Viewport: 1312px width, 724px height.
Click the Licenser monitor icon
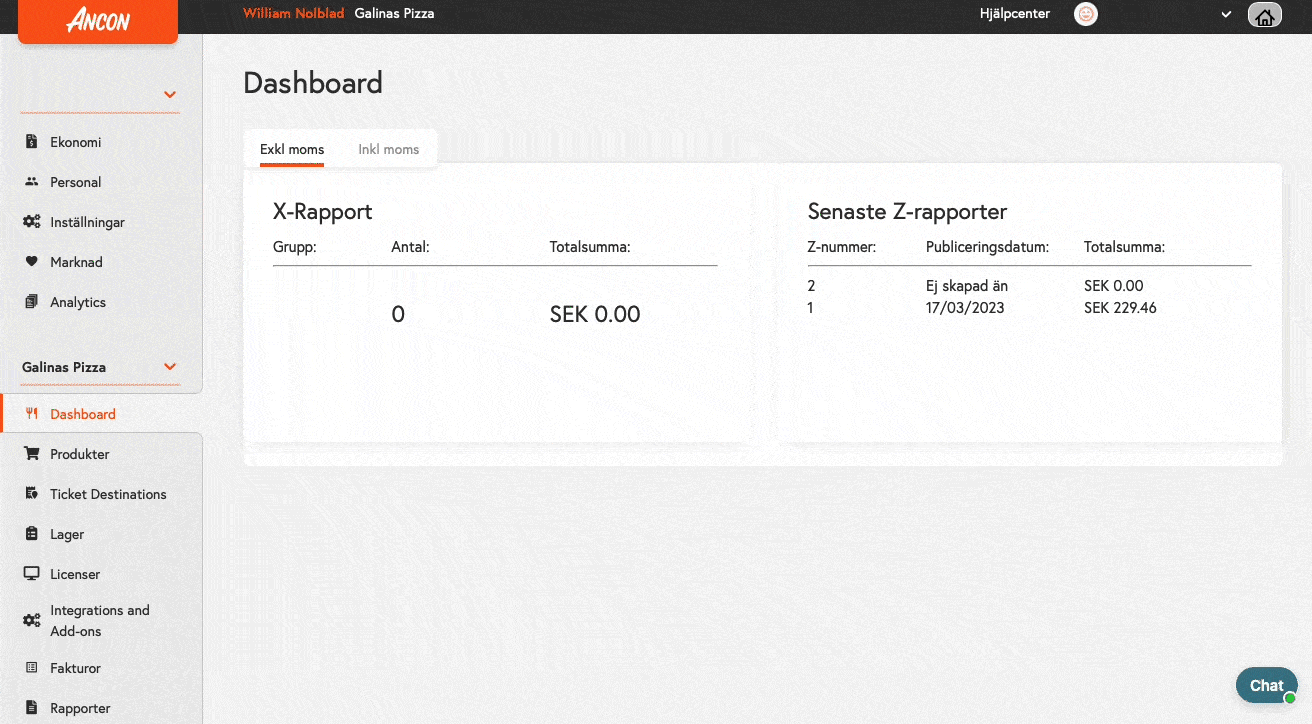(31, 574)
